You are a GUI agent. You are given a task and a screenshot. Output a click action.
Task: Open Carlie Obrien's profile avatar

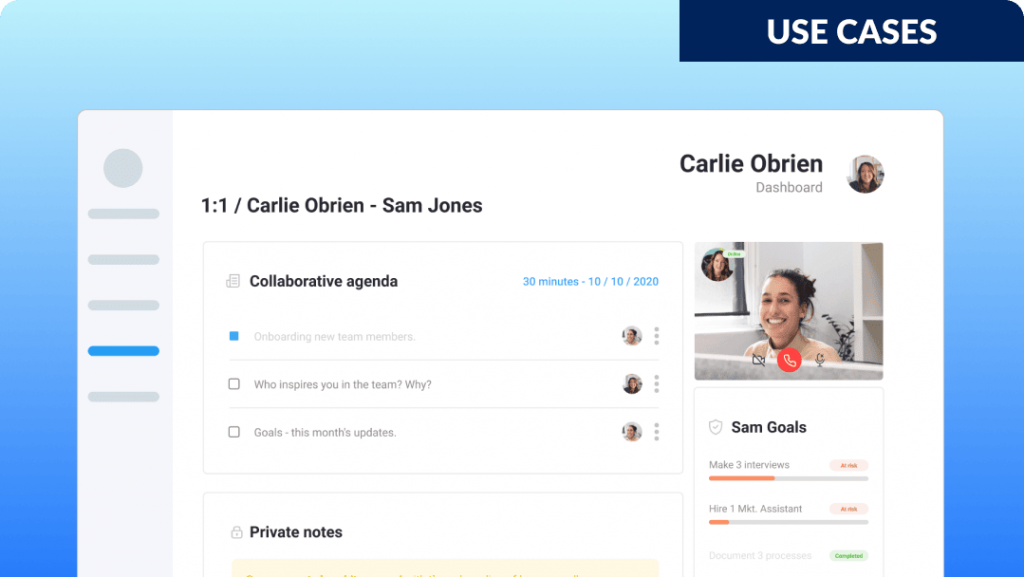[864, 174]
